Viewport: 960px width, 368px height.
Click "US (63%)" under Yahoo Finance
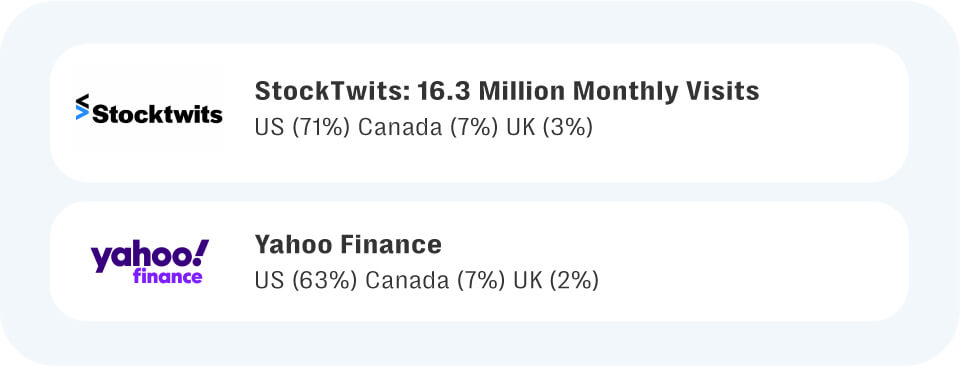pos(306,280)
